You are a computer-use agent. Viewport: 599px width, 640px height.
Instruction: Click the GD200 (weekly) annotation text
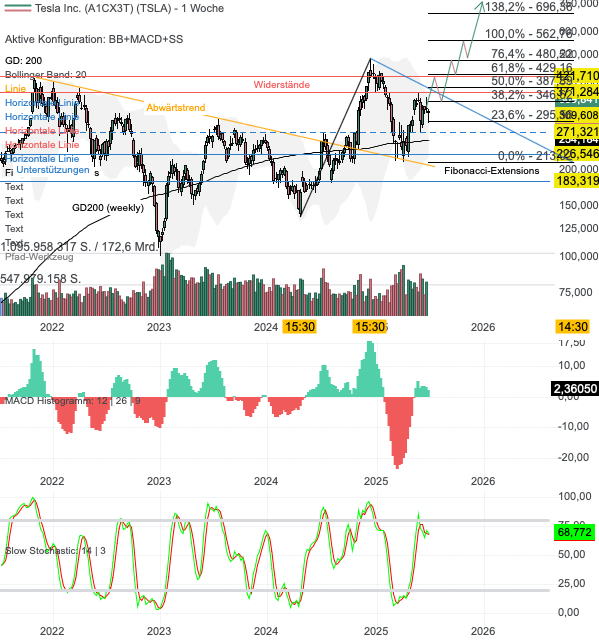pos(108,208)
